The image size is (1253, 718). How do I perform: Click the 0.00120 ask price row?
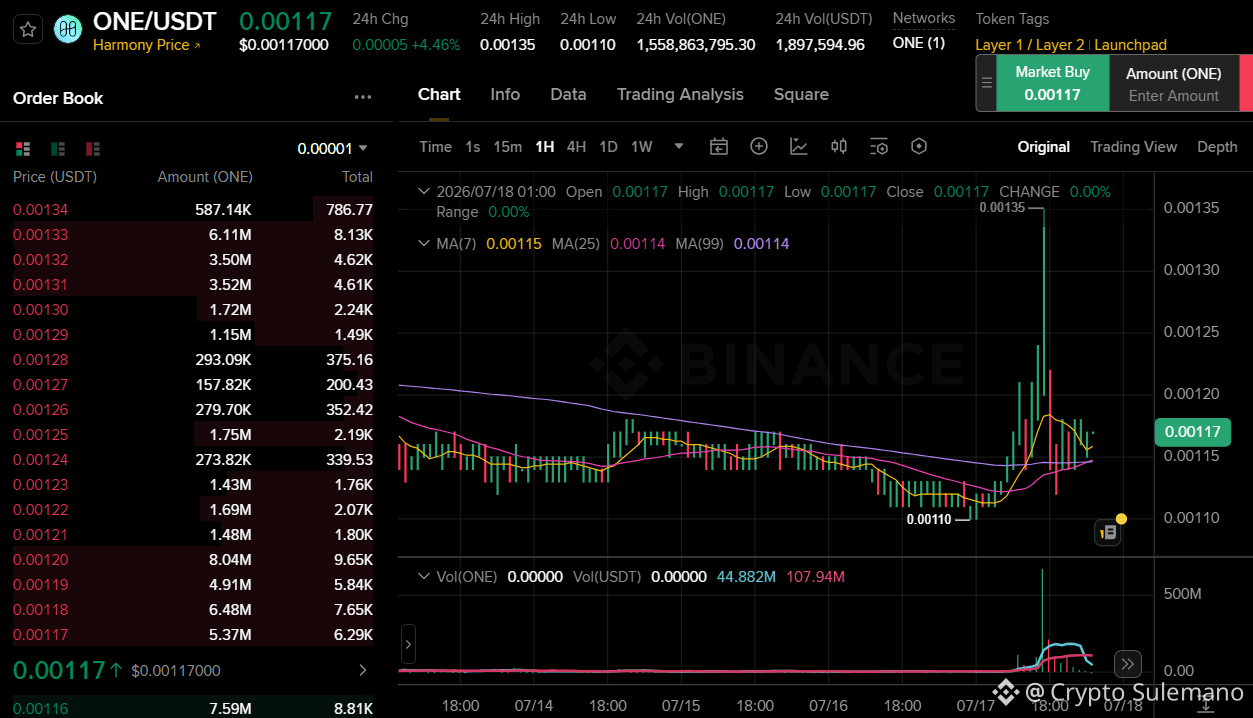pyautogui.click(x=193, y=560)
